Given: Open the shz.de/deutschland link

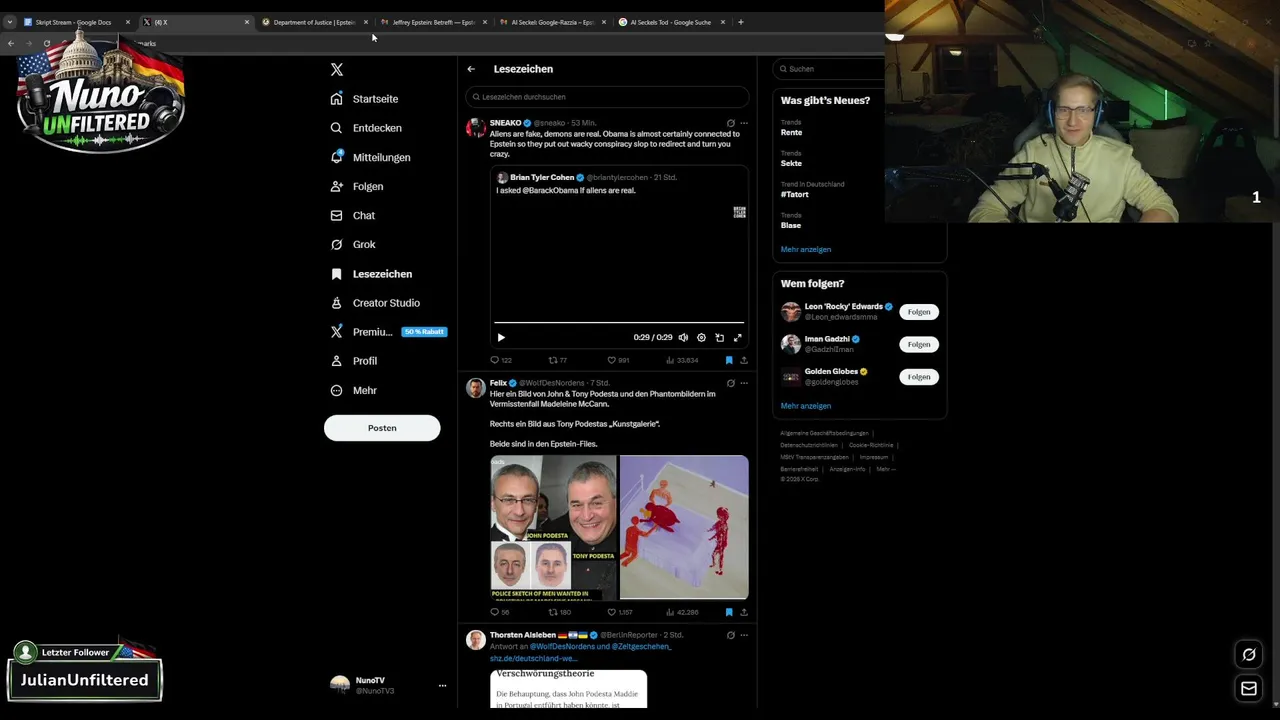Looking at the screenshot, I should click(x=534, y=659).
